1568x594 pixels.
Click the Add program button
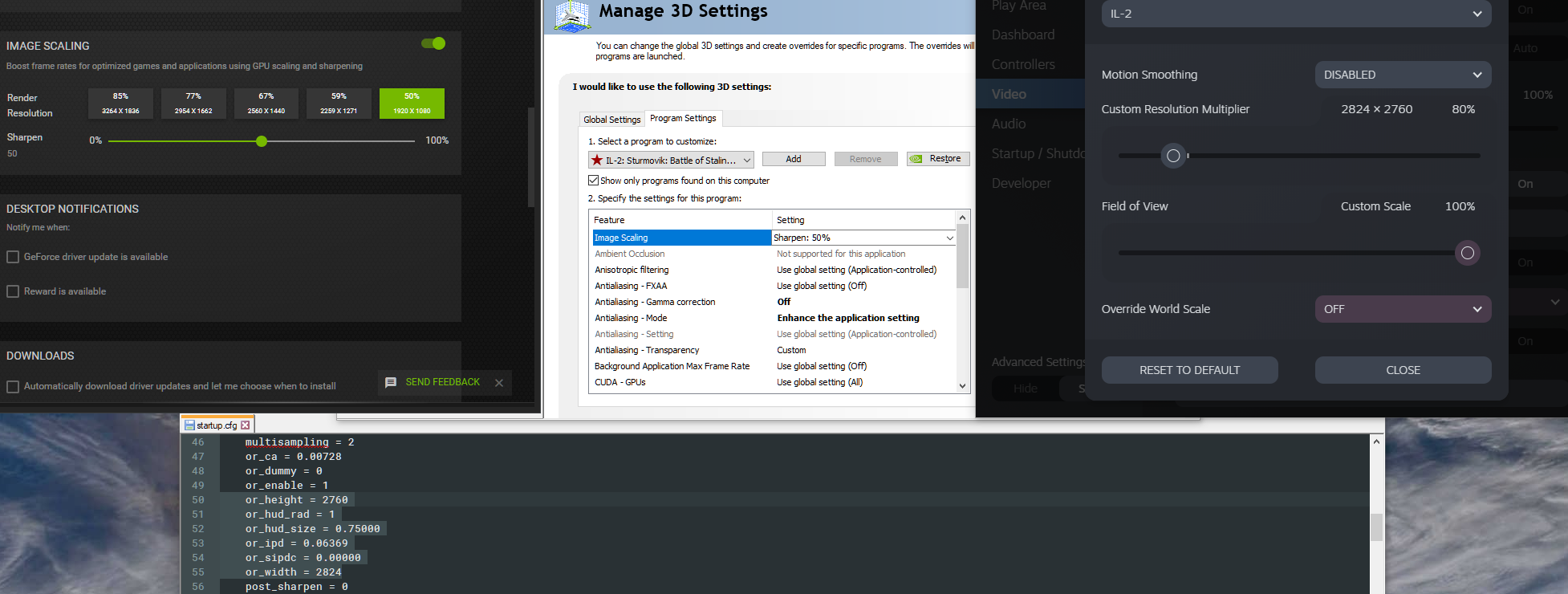794,159
